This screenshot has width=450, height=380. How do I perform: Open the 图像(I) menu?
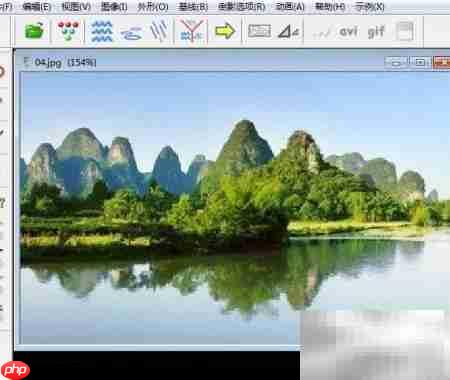pyautogui.click(x=114, y=7)
